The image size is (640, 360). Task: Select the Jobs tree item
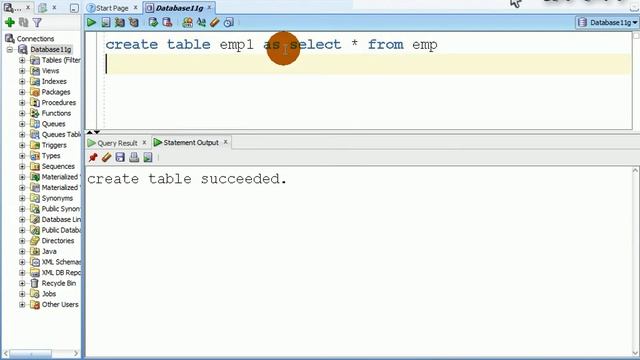pyautogui.click(x=49, y=293)
